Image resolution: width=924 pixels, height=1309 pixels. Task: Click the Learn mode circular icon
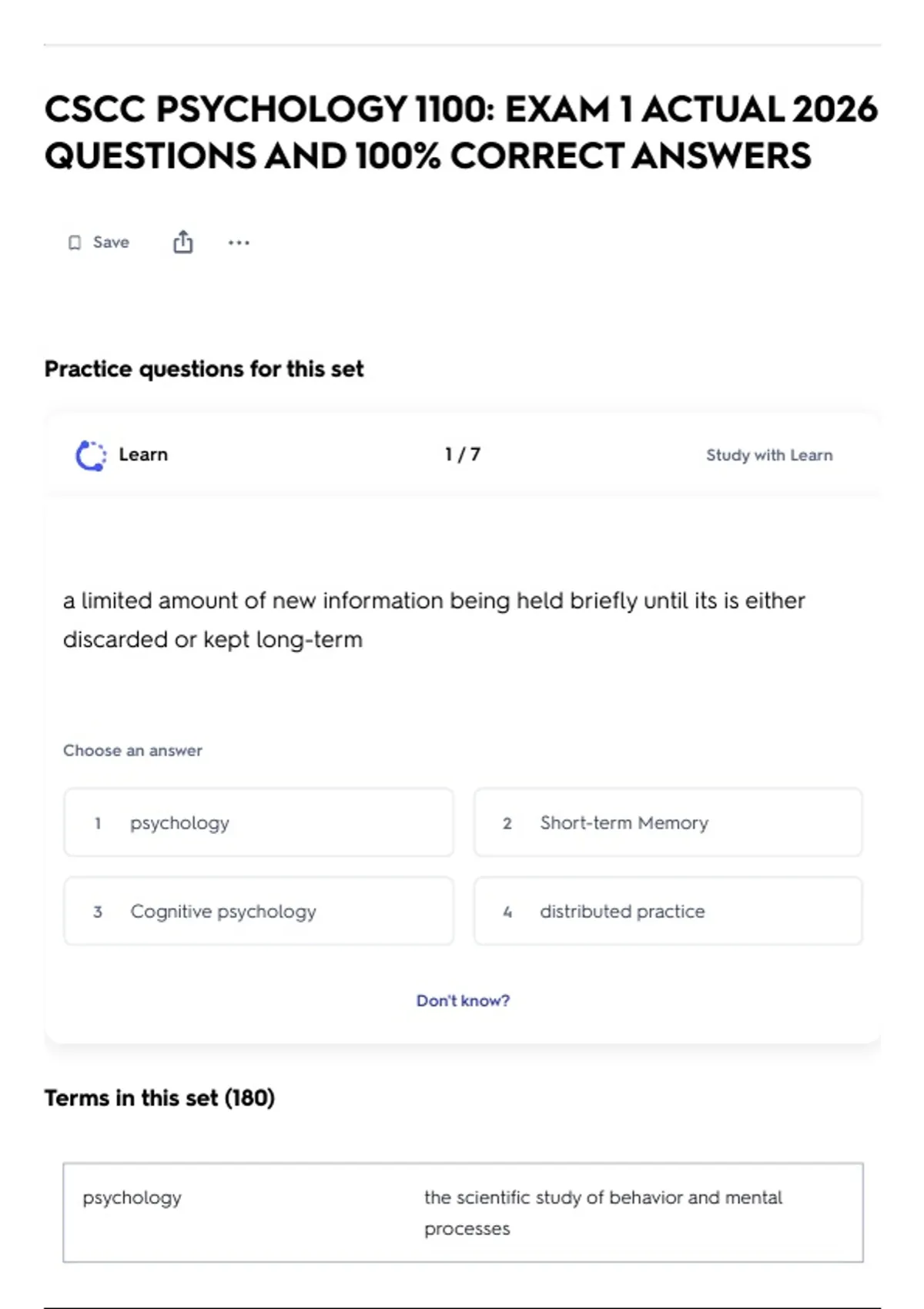[x=91, y=455]
